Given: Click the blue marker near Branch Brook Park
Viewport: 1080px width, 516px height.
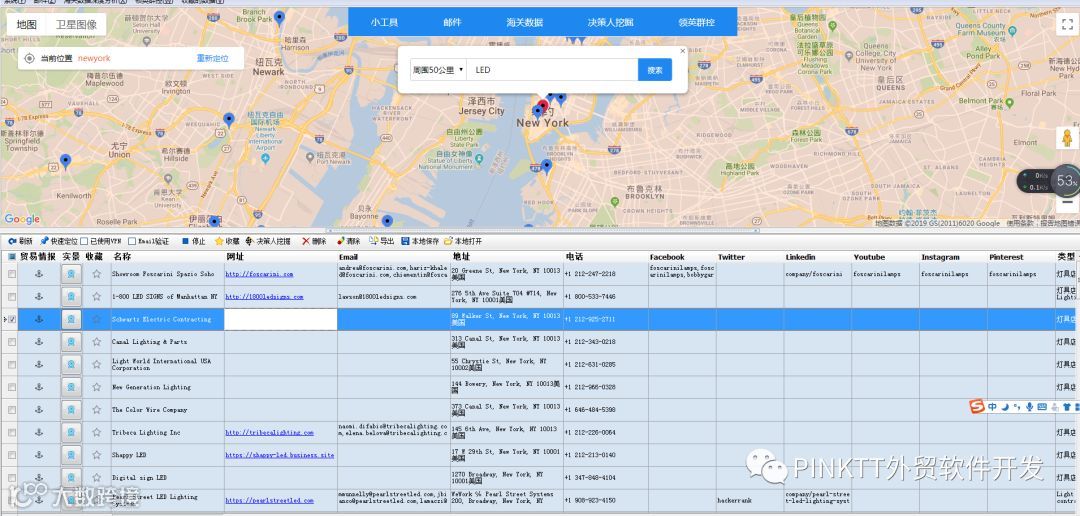Looking at the screenshot, I should [x=279, y=17].
